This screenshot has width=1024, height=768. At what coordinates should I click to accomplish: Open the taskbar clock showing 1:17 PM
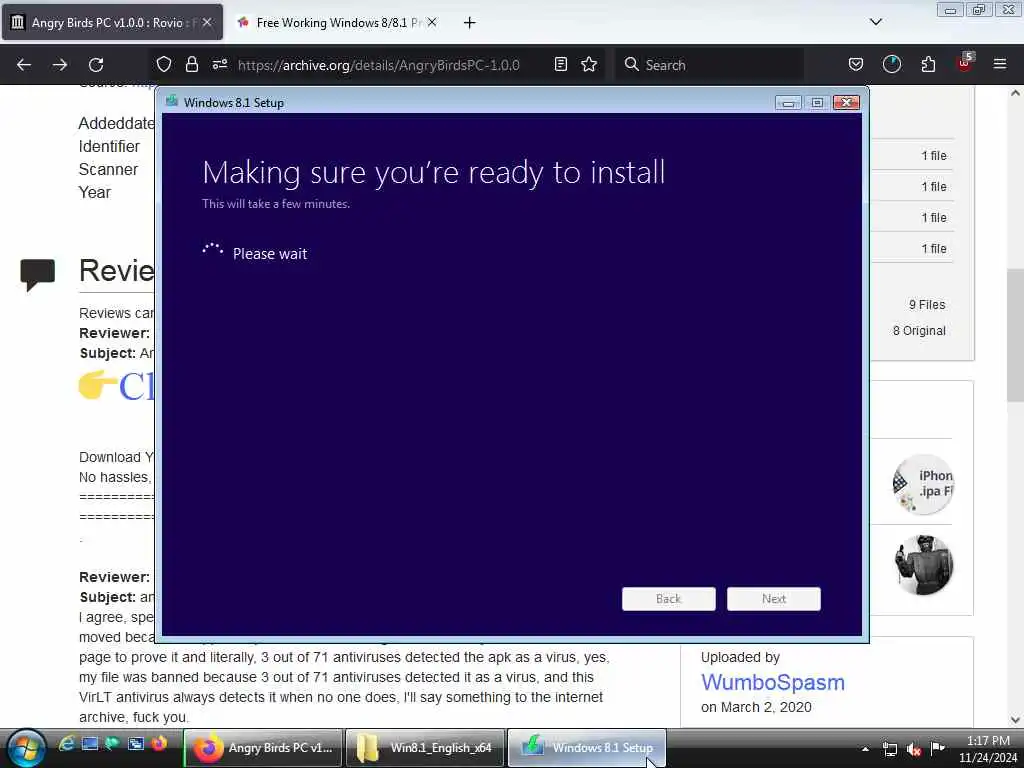point(988,749)
